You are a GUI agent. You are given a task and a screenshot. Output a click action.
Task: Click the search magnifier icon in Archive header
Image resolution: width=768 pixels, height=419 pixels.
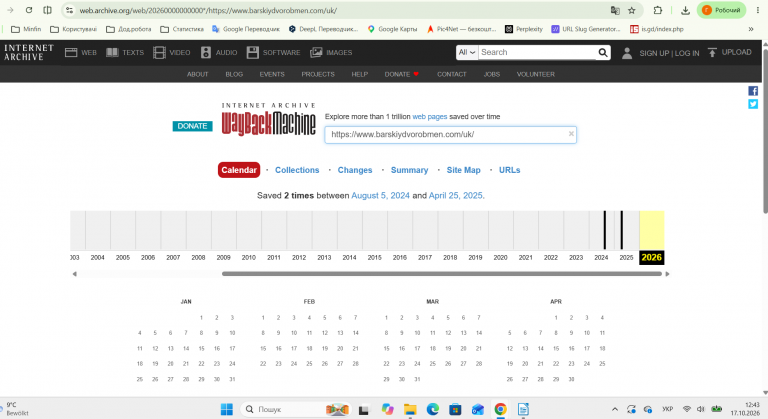[602, 52]
